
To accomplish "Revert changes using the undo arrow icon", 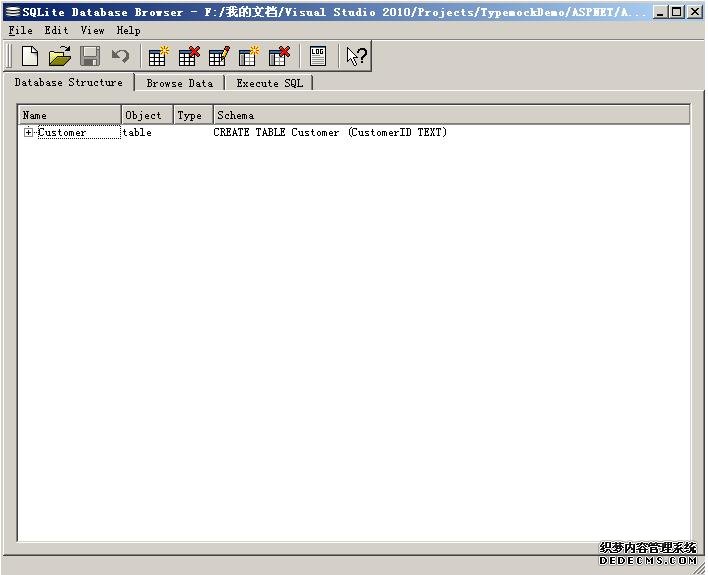I will [x=120, y=57].
